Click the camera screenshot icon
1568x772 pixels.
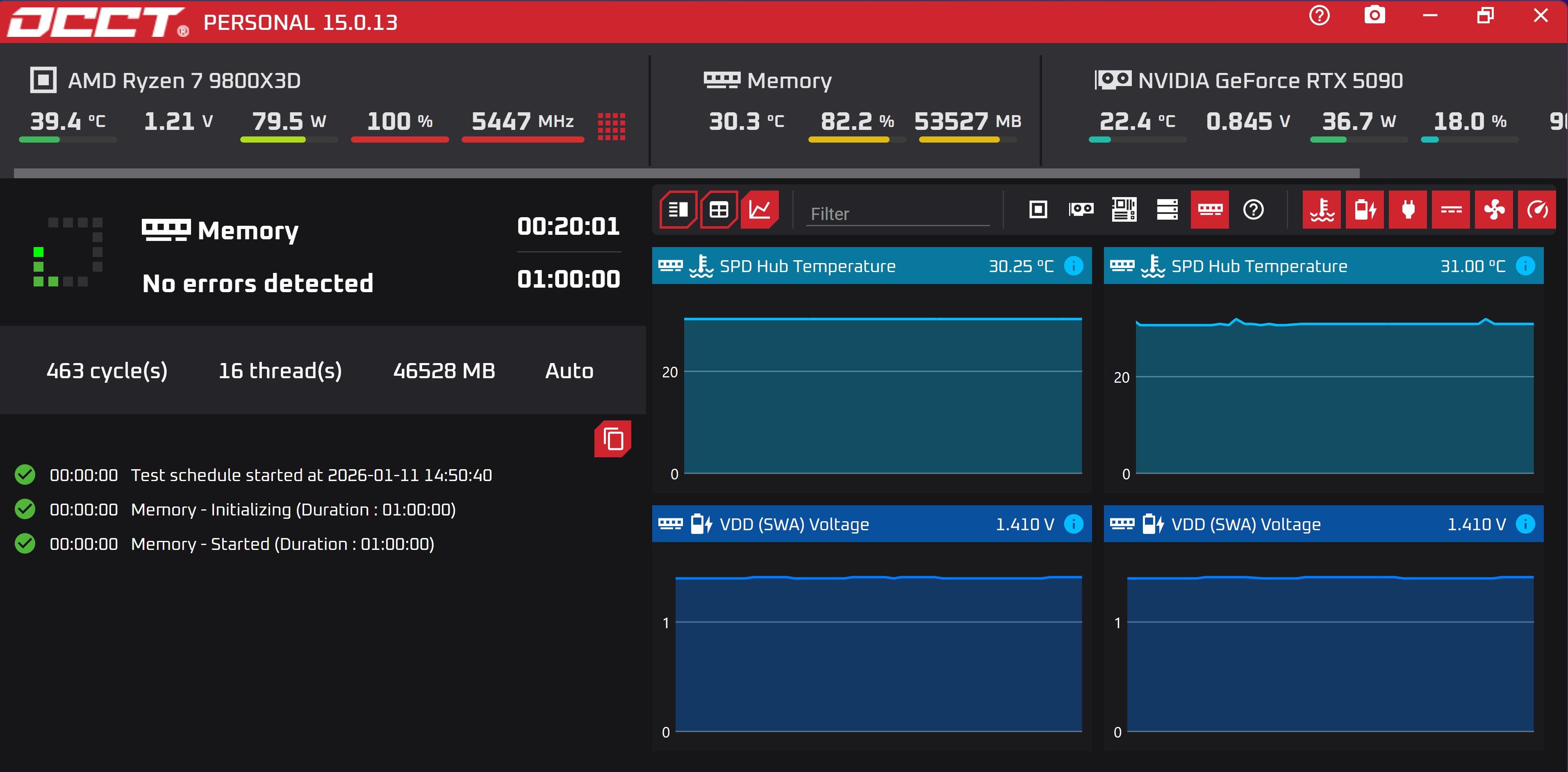tap(1375, 16)
